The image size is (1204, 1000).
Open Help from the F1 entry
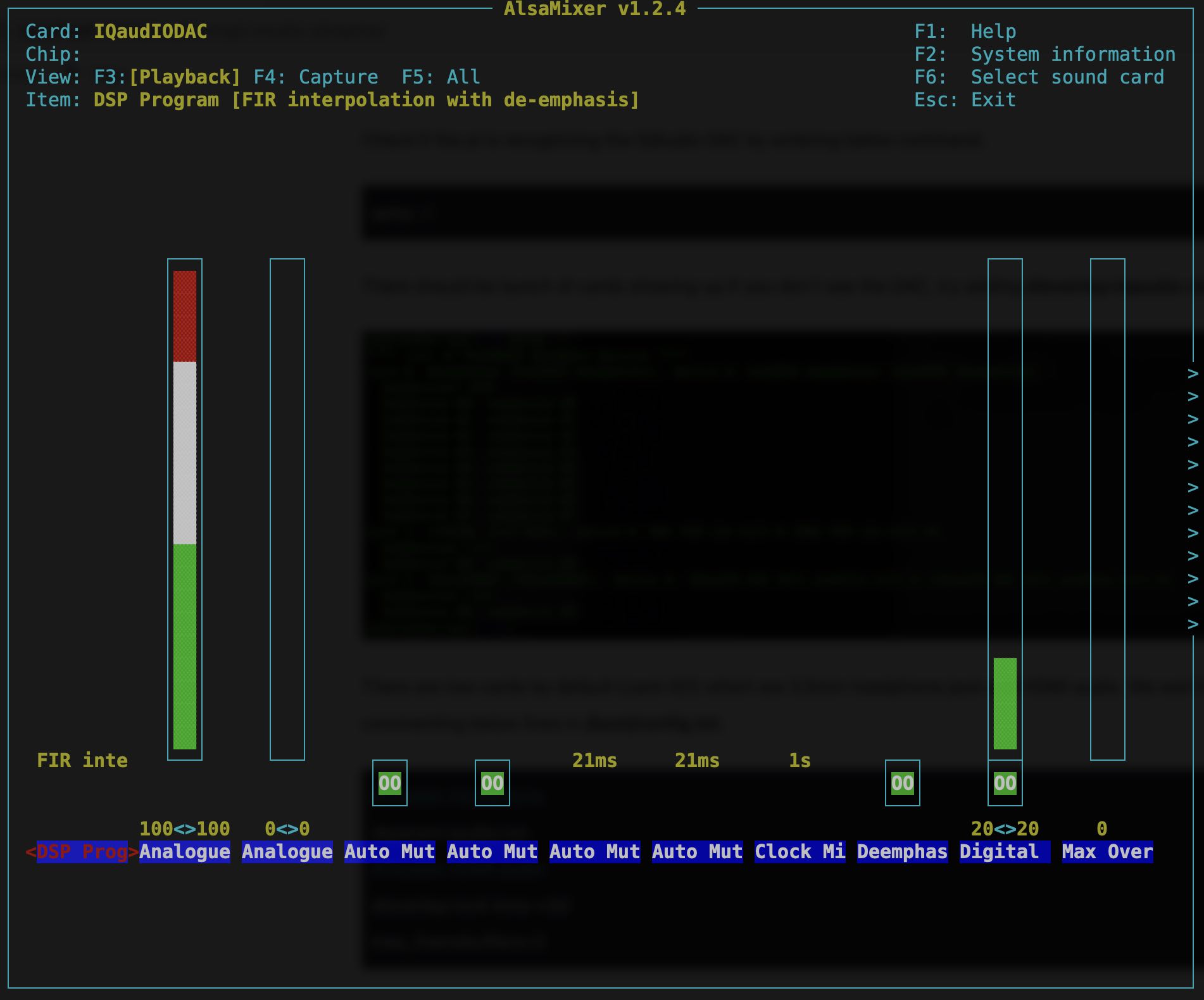(965, 32)
